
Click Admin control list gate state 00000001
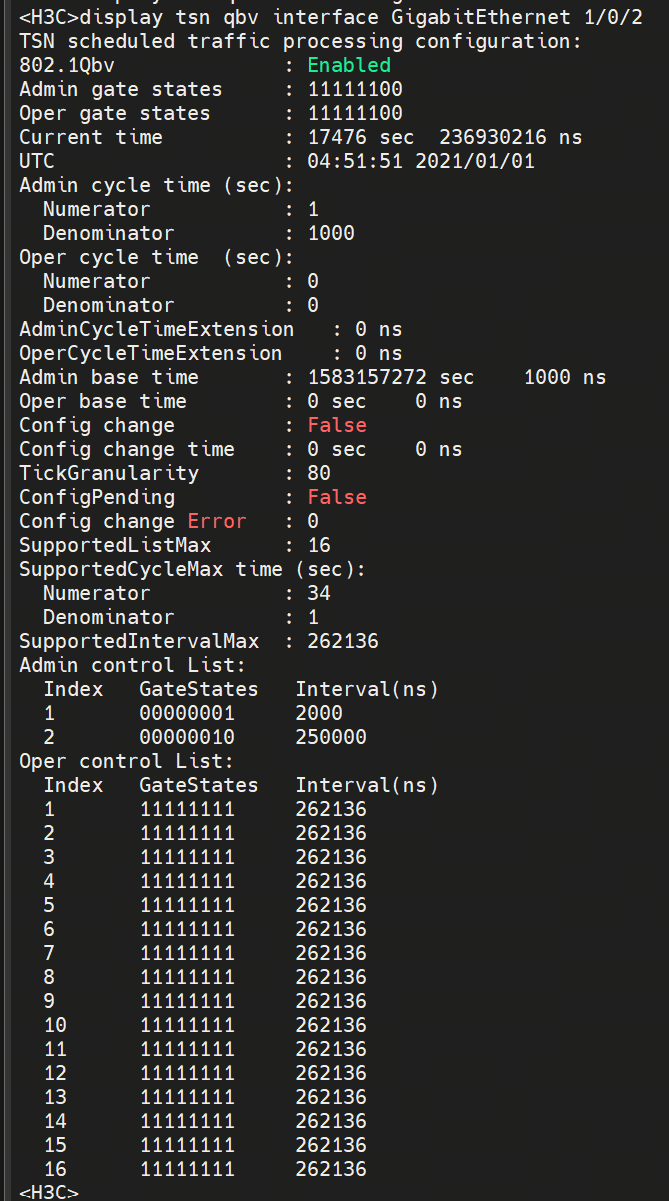[187, 713]
